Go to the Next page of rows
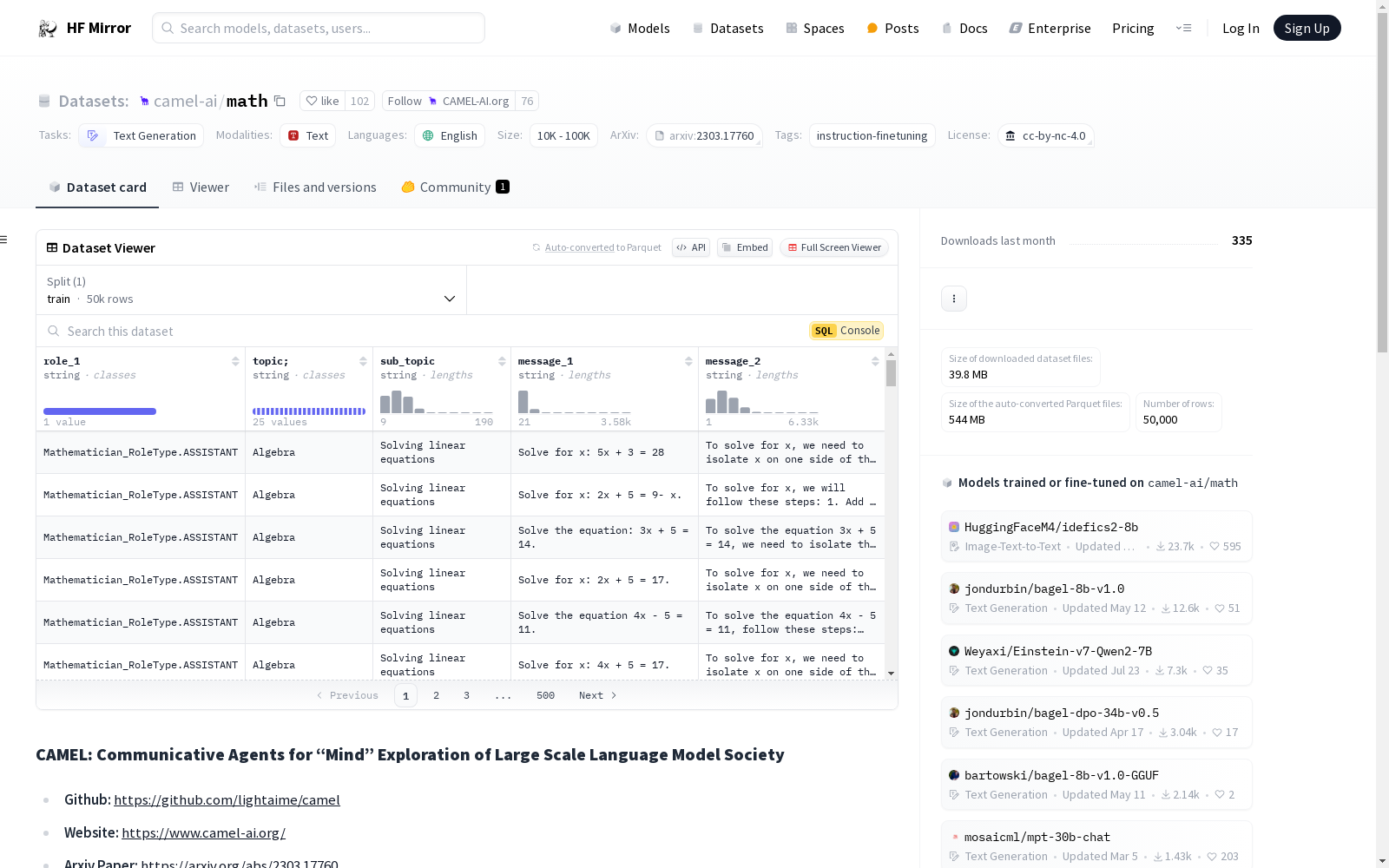This screenshot has height=868, width=1389. click(598, 695)
